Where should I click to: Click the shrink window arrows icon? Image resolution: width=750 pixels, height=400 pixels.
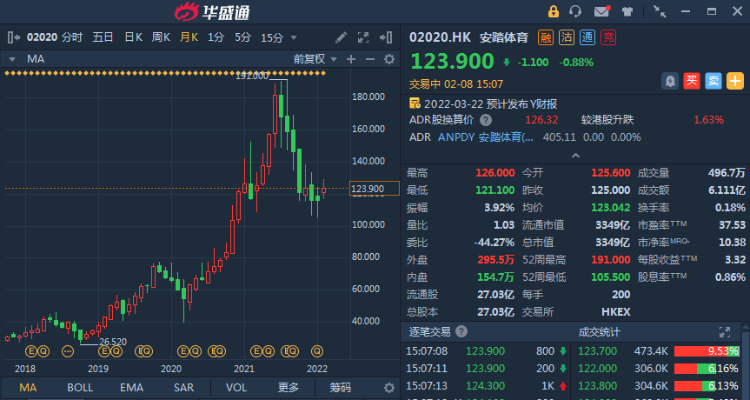pyautogui.click(x=660, y=12)
